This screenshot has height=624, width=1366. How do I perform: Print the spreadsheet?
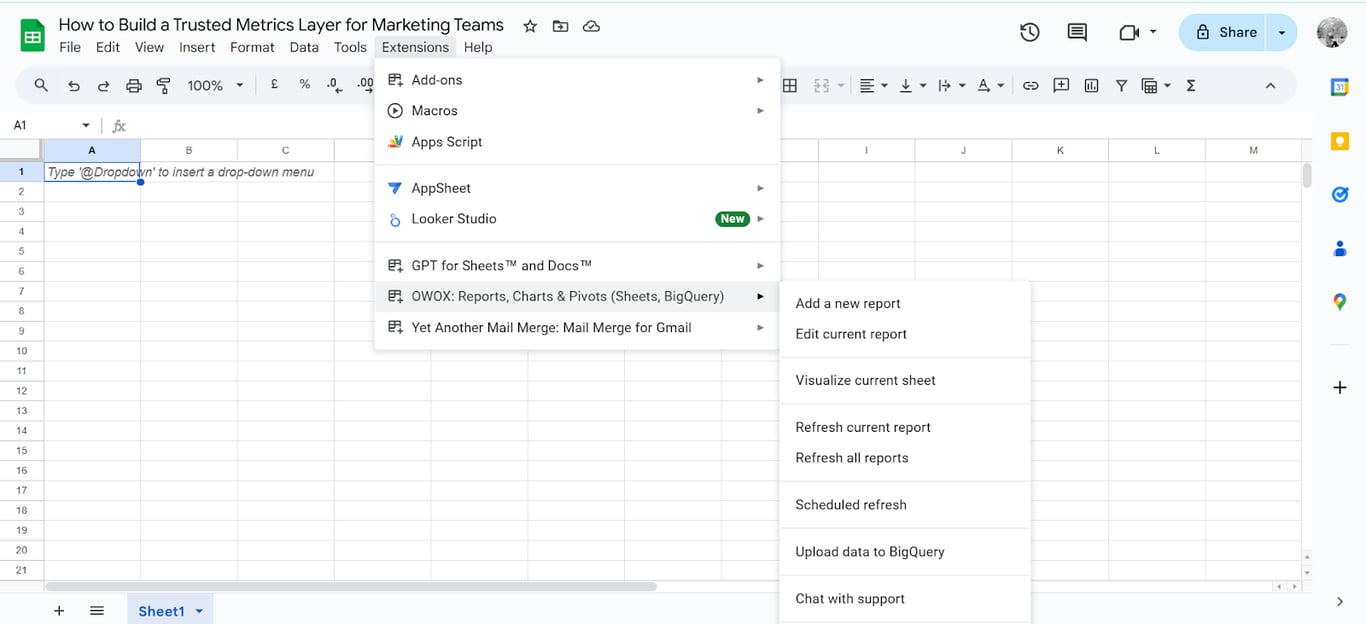pyautogui.click(x=134, y=86)
